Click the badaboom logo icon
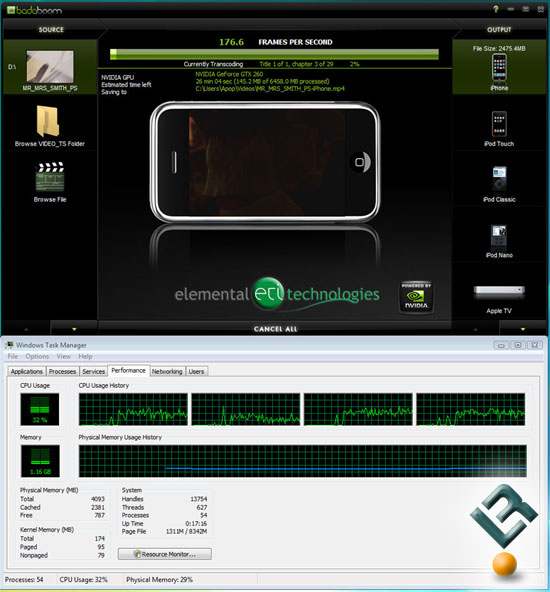 coord(11,10)
